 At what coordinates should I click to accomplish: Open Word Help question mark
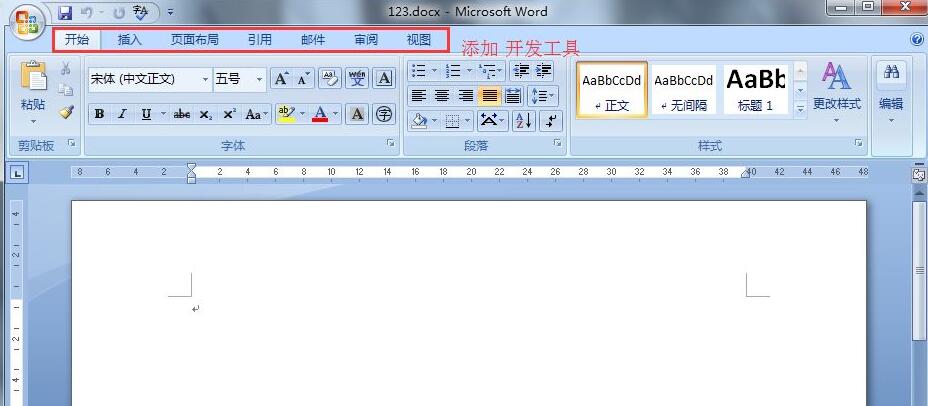click(918, 40)
